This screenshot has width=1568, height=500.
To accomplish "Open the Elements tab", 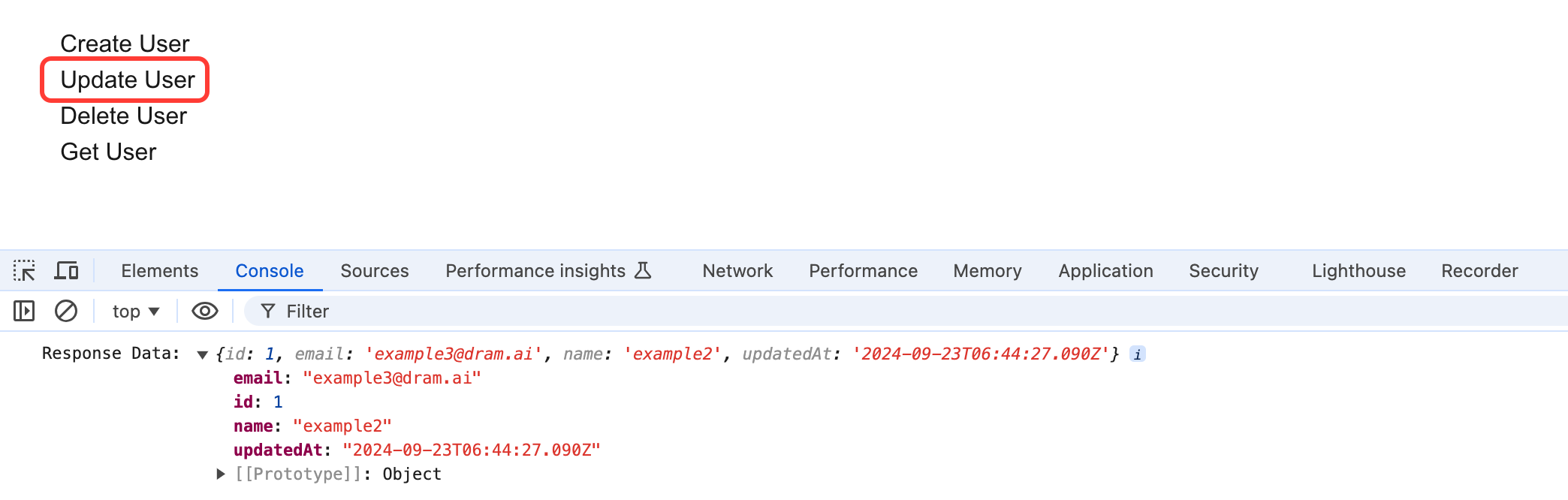I will pyautogui.click(x=159, y=271).
